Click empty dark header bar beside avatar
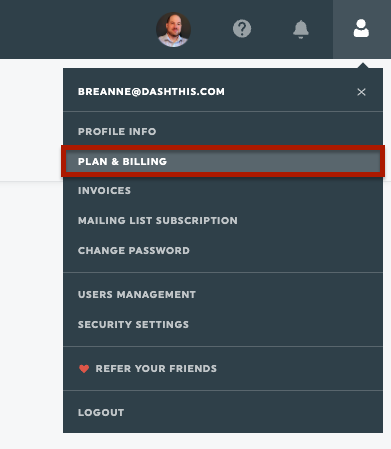The image size is (391, 449). point(77,29)
